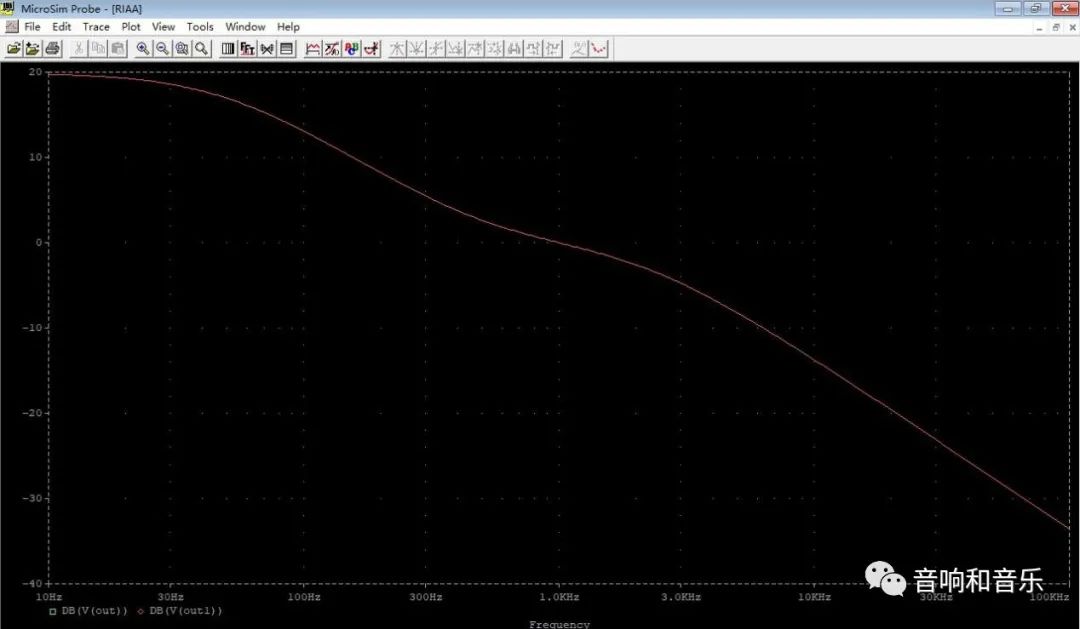Click the Add Trace icon
Screen dimensions: 1080x629
(312, 48)
